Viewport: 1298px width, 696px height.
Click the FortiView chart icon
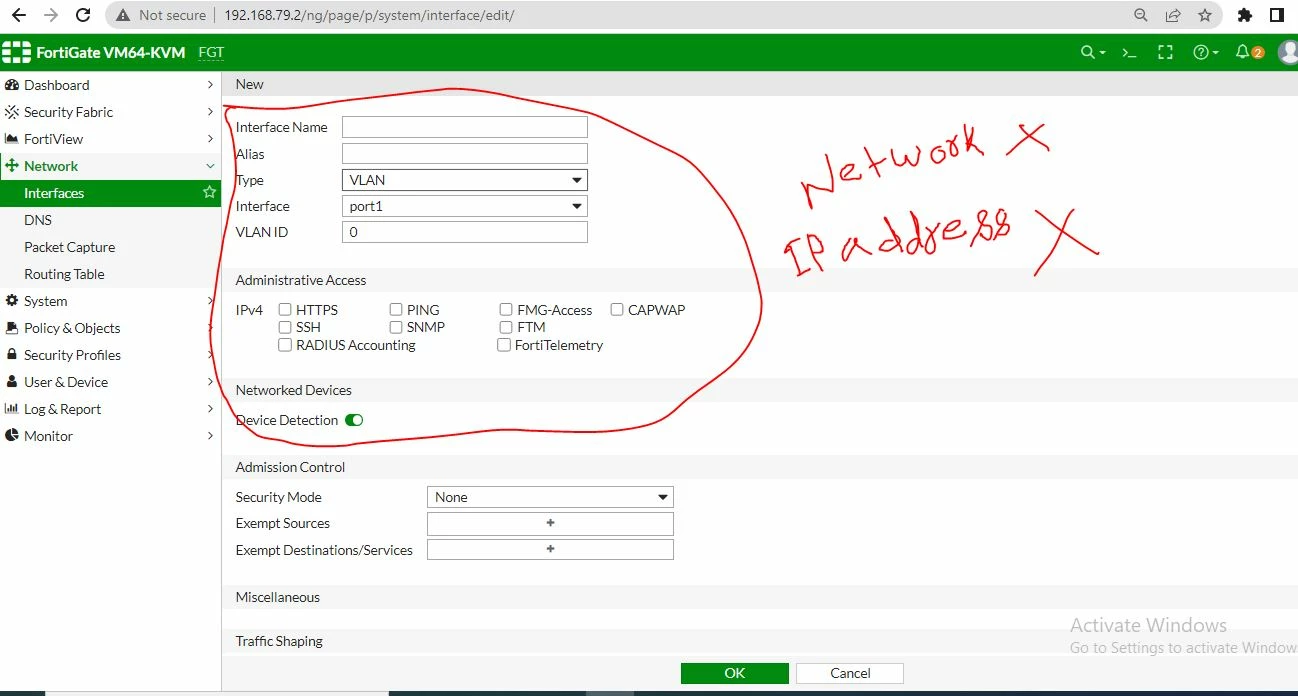(12, 139)
